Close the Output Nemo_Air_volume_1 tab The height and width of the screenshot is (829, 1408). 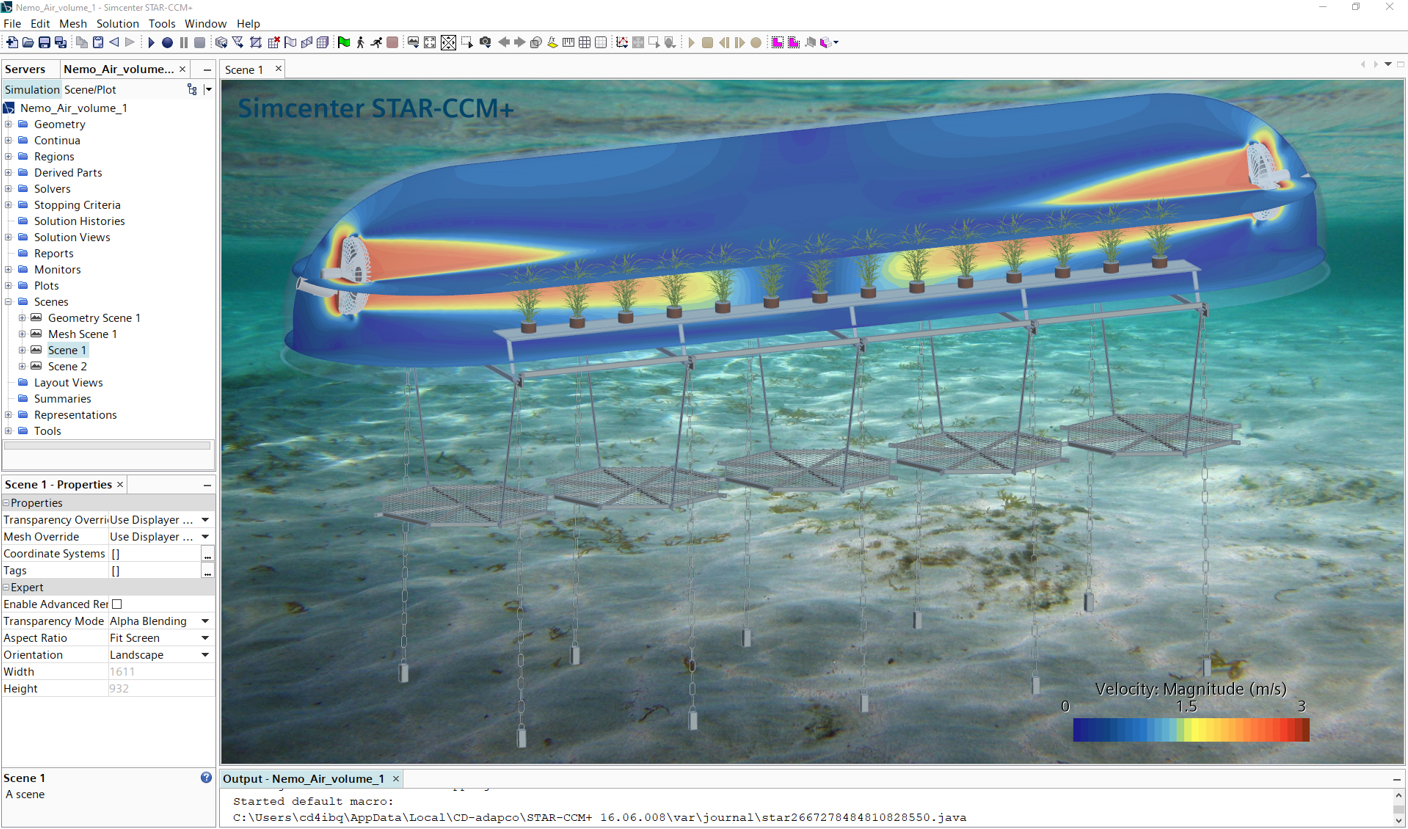(396, 779)
